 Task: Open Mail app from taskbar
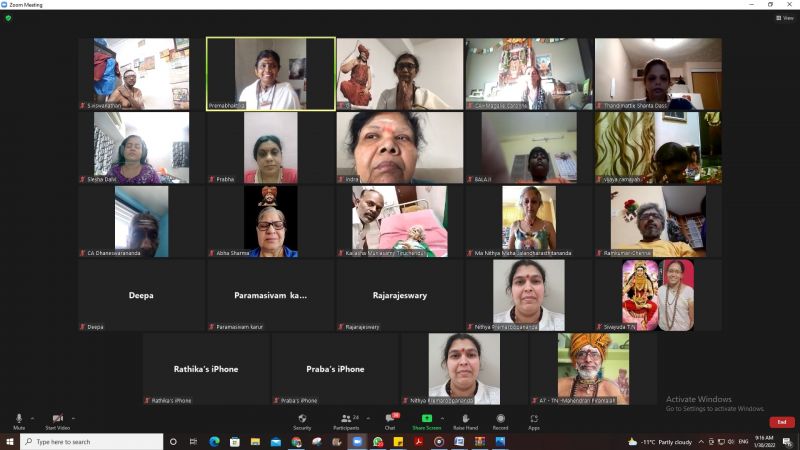276,442
